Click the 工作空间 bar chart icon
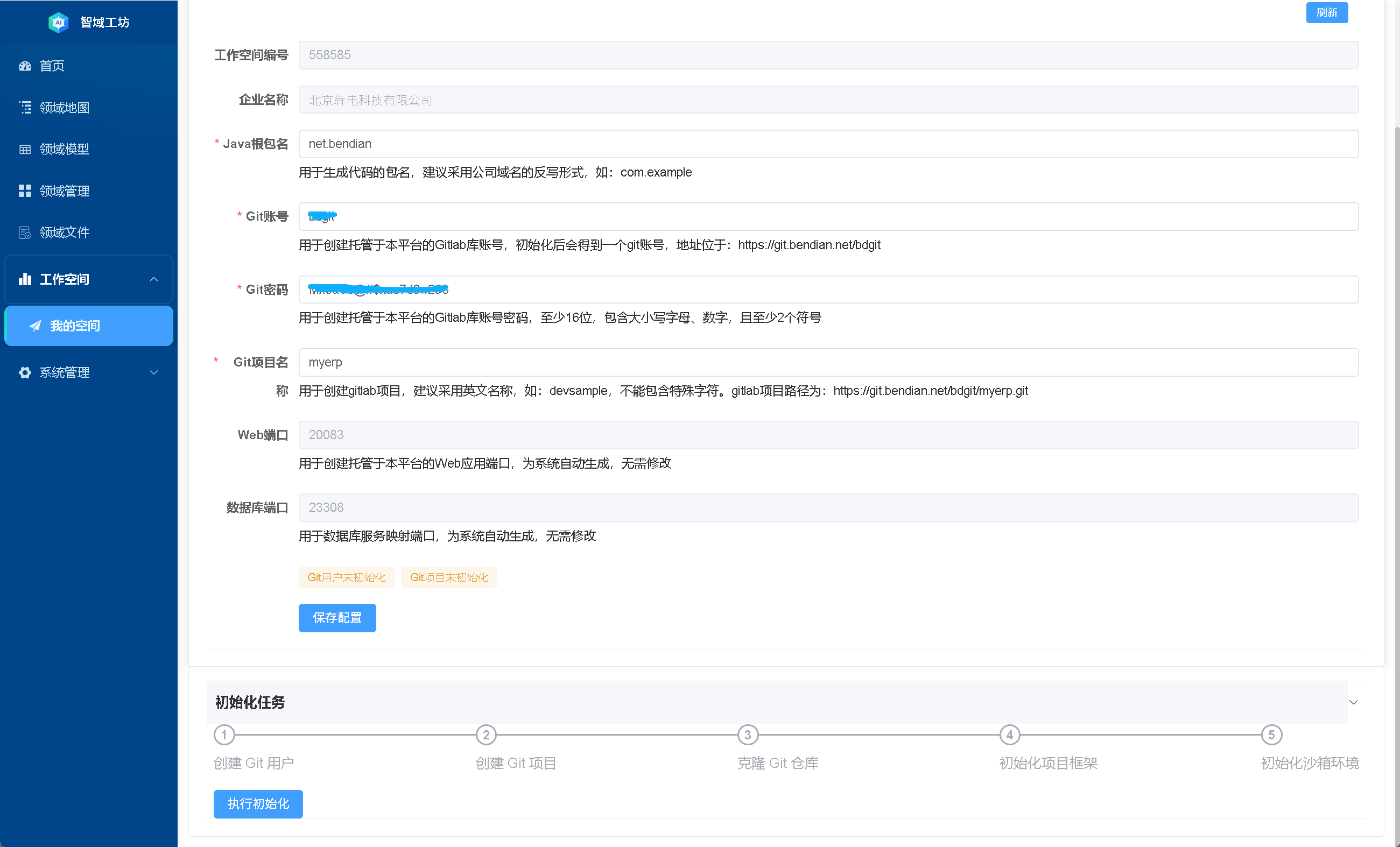Screen dimensions: 1400x847 25,279
